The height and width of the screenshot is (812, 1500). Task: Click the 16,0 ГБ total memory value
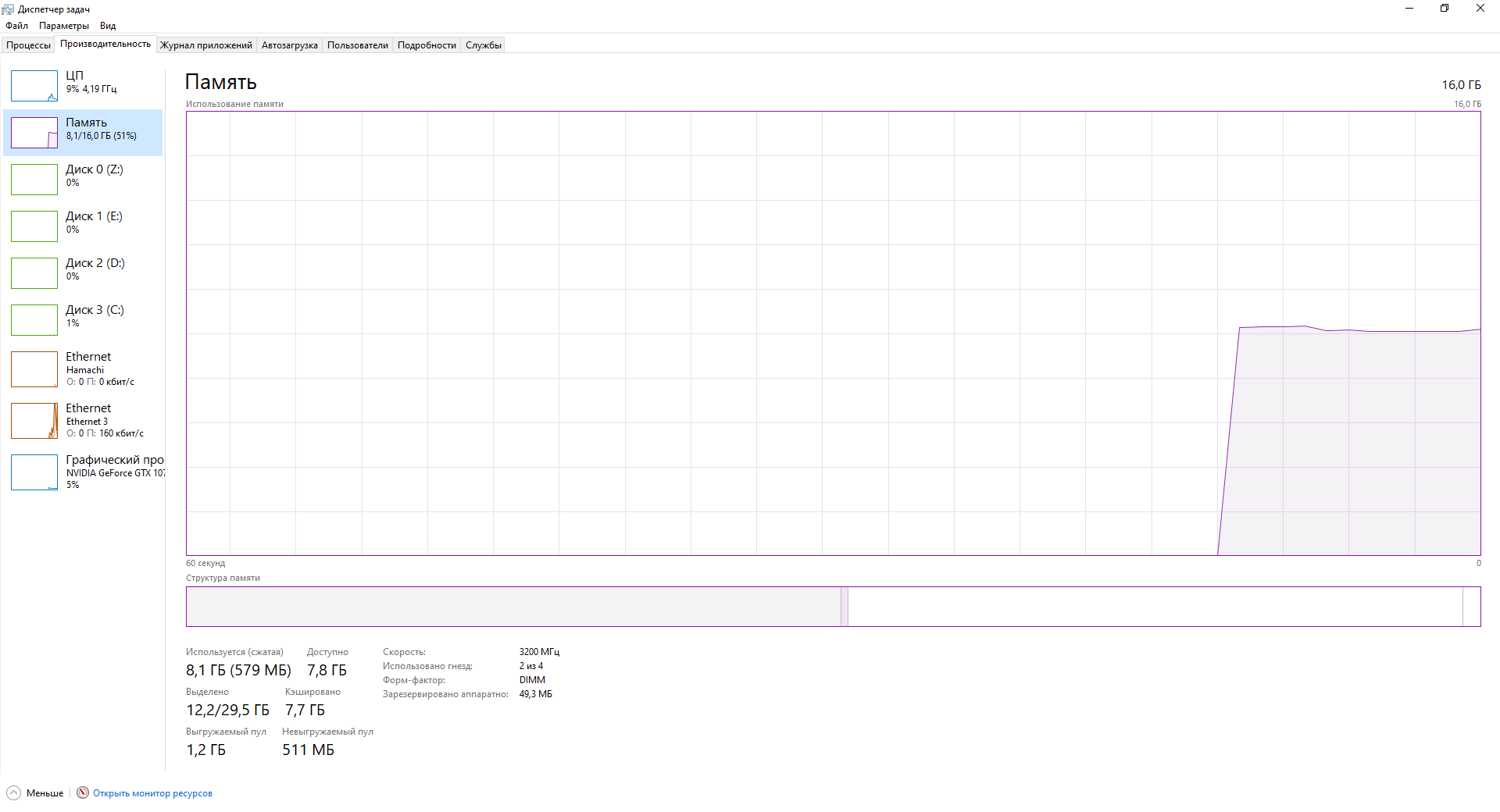click(x=1461, y=84)
